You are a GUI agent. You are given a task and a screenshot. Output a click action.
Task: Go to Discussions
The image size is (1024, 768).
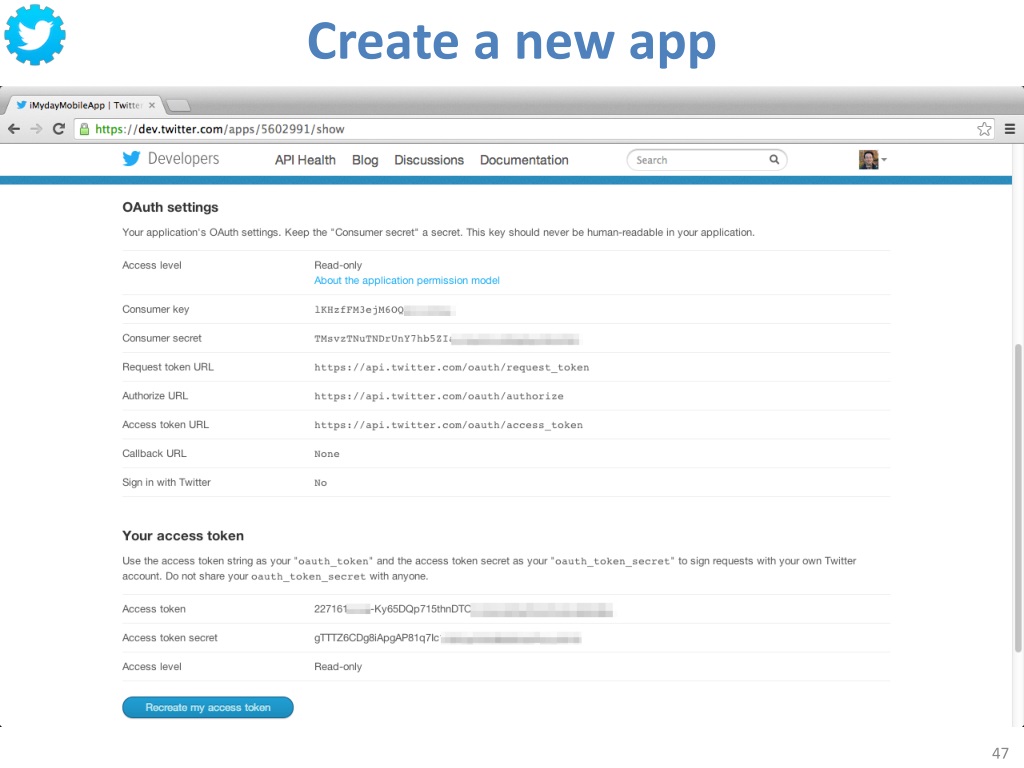(429, 160)
